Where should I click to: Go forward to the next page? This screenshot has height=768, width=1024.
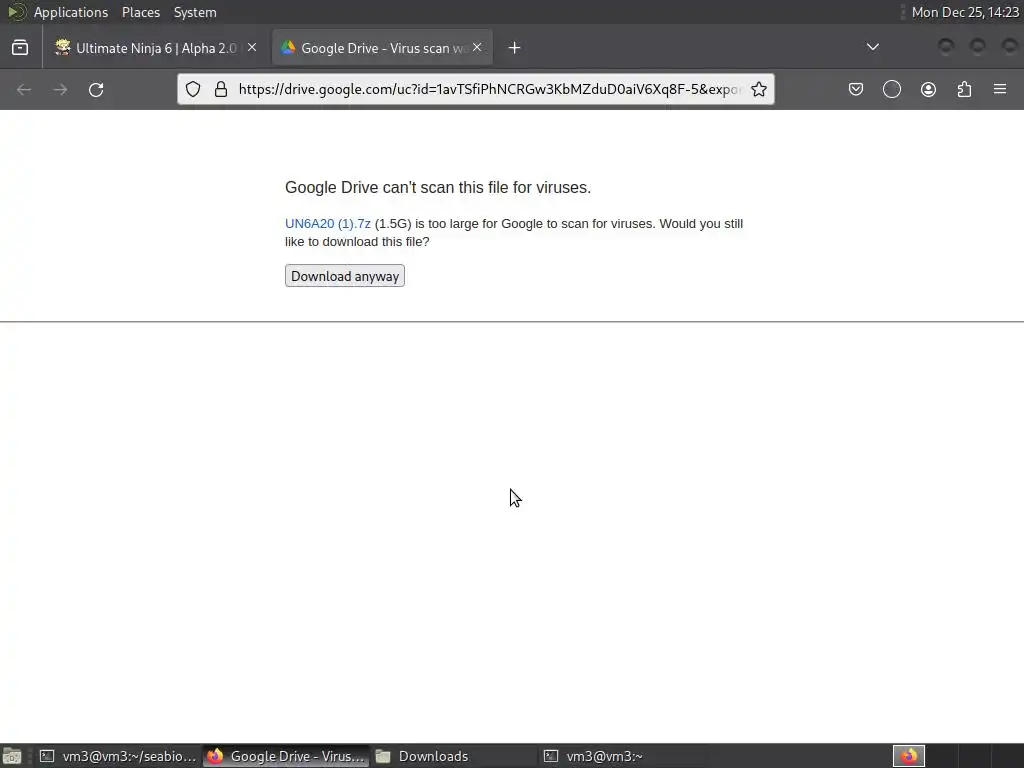tap(60, 89)
